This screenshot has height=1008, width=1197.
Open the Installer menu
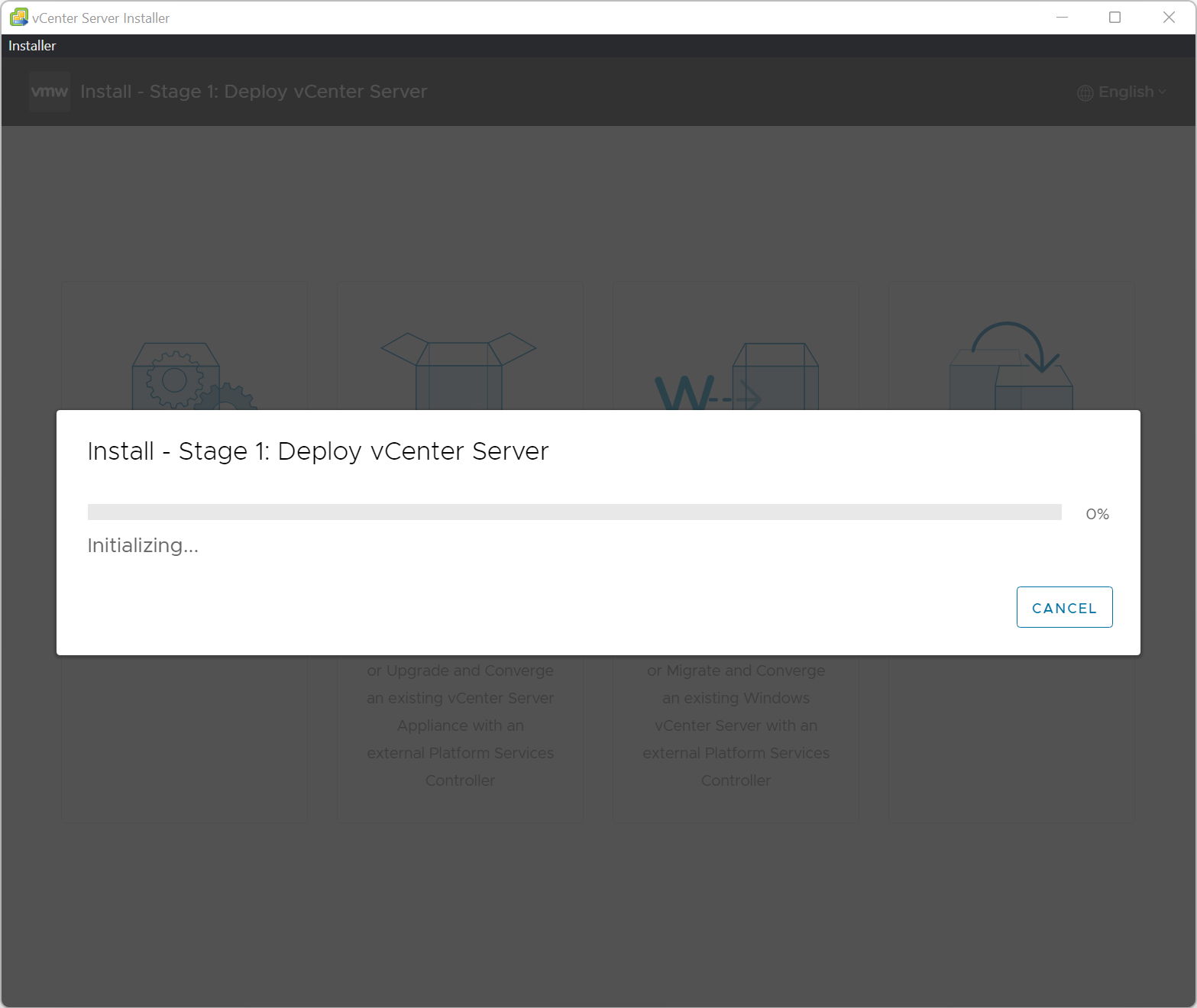click(31, 45)
